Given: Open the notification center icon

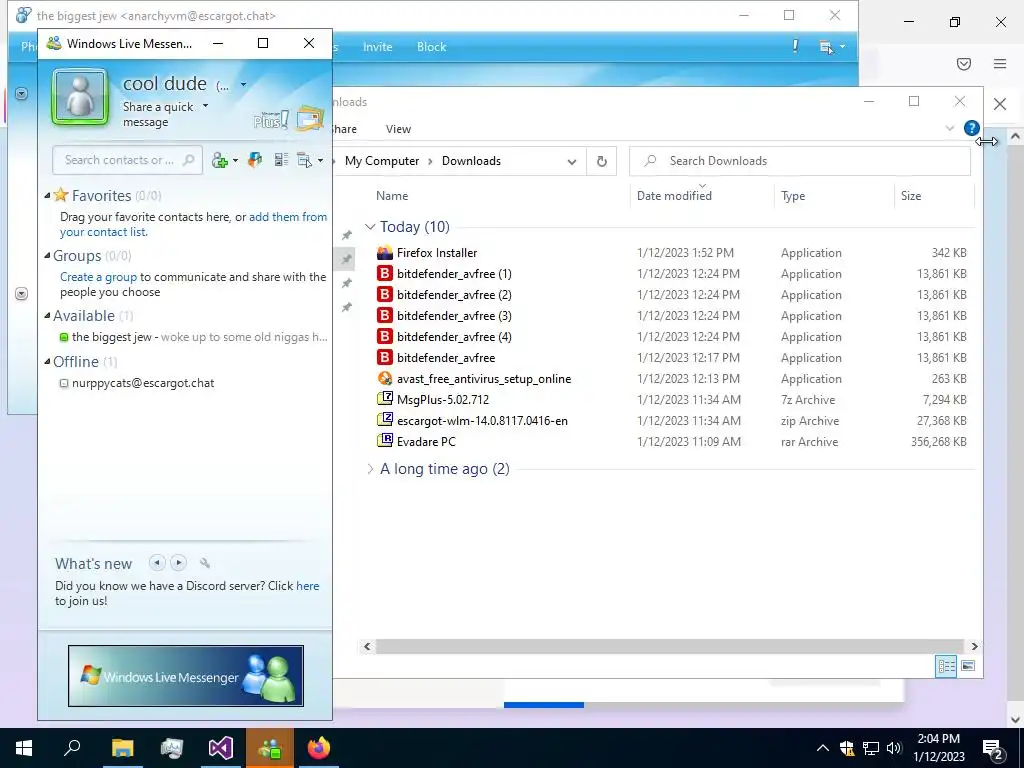Looking at the screenshot, I should [993, 748].
